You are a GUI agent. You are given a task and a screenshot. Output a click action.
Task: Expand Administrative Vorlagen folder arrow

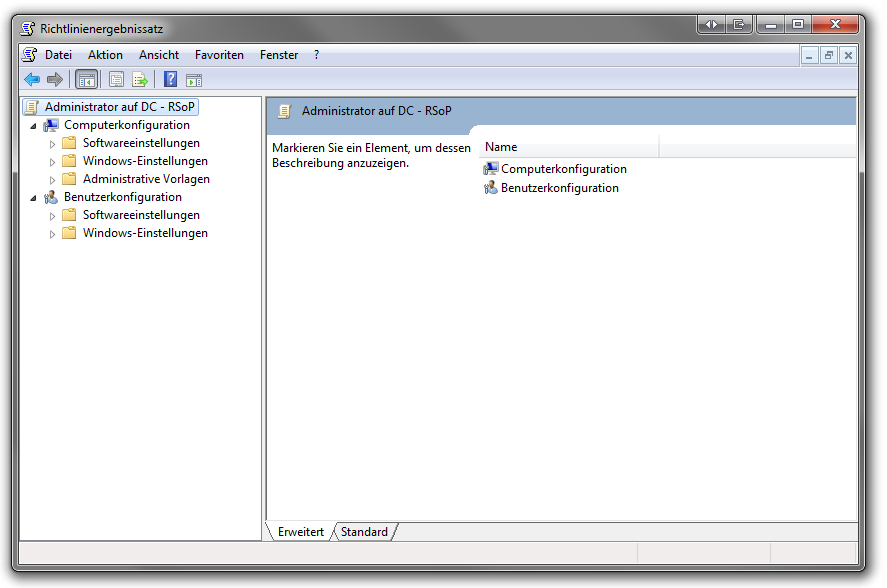point(53,180)
